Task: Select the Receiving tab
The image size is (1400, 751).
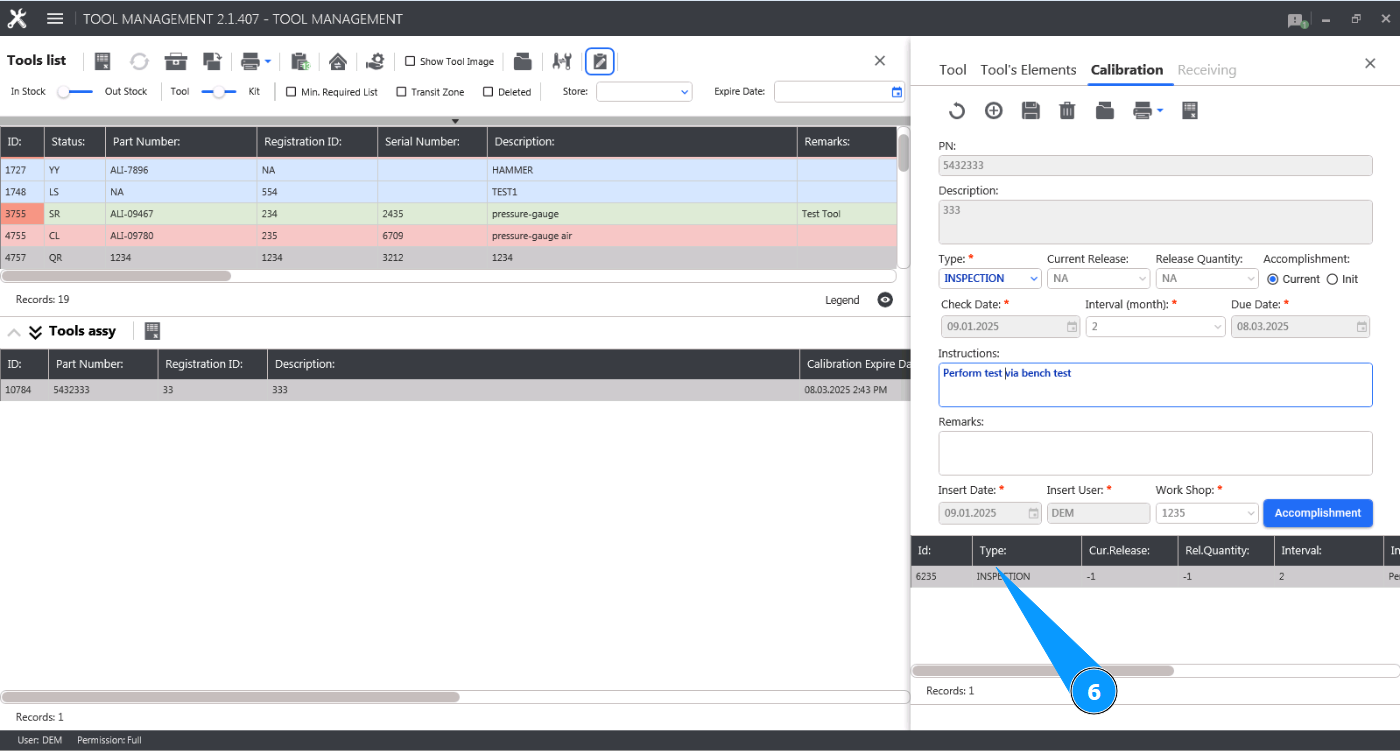Action: [x=1207, y=70]
